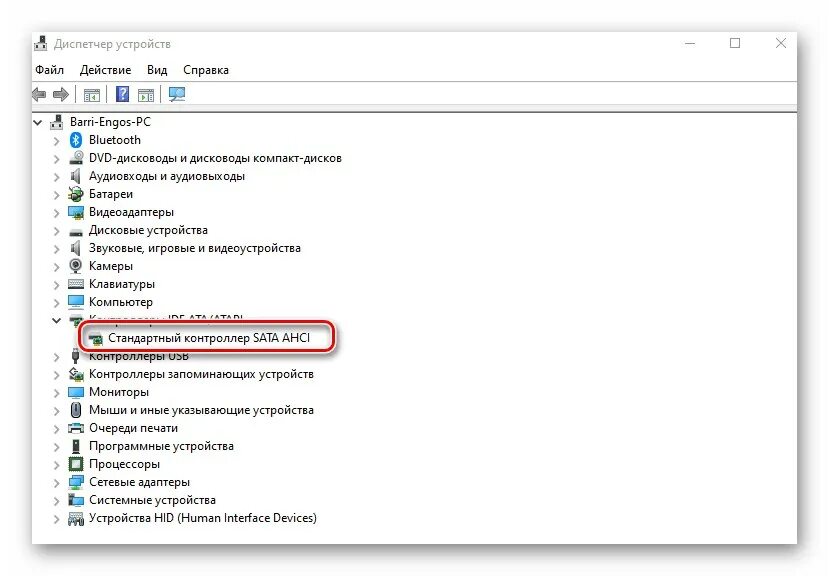Click the Show/Hide action pane toolbar icon
This screenshot has width=829, height=576.
coord(146,95)
